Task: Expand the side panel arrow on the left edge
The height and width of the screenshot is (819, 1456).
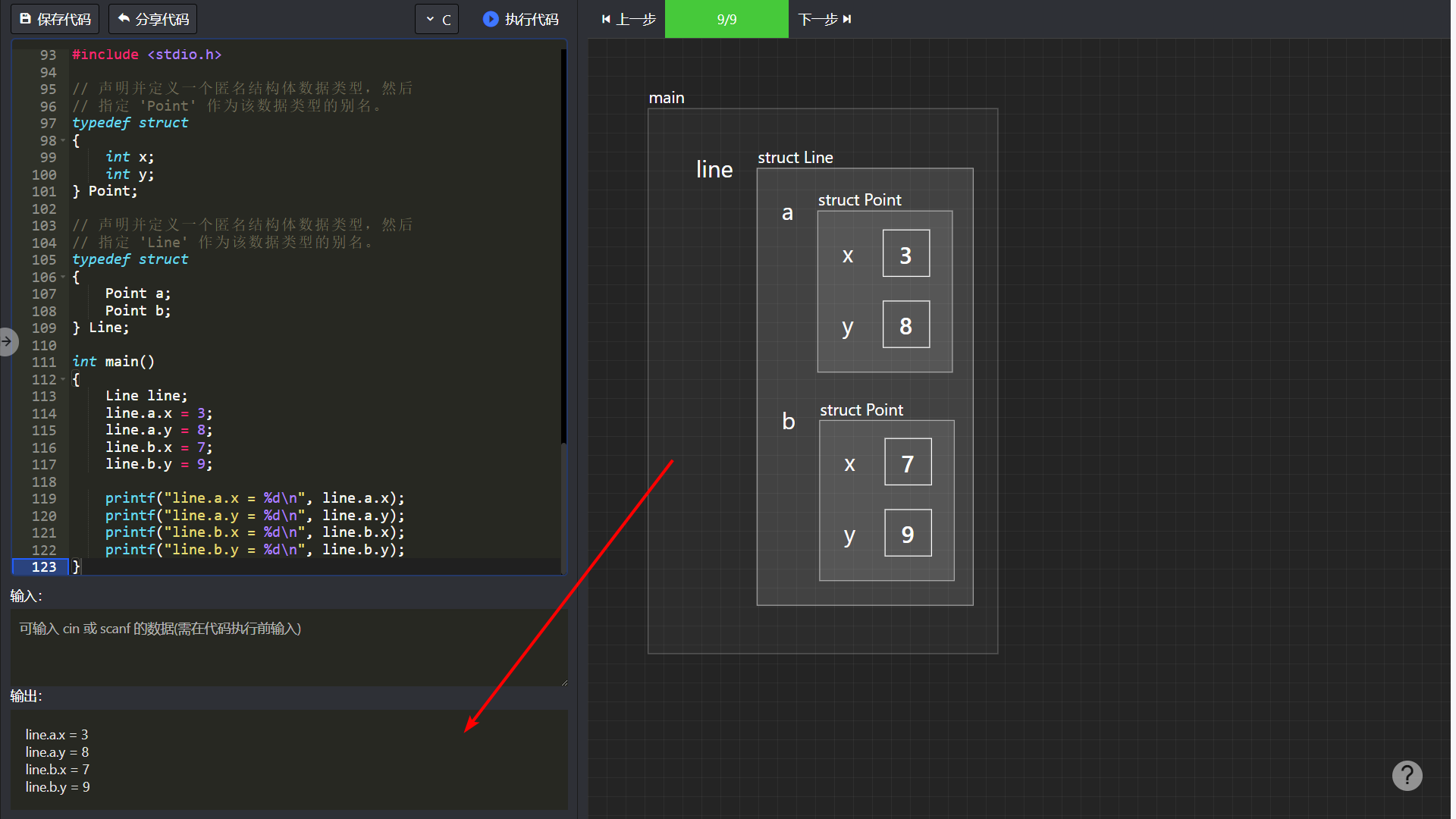Action: tap(7, 341)
